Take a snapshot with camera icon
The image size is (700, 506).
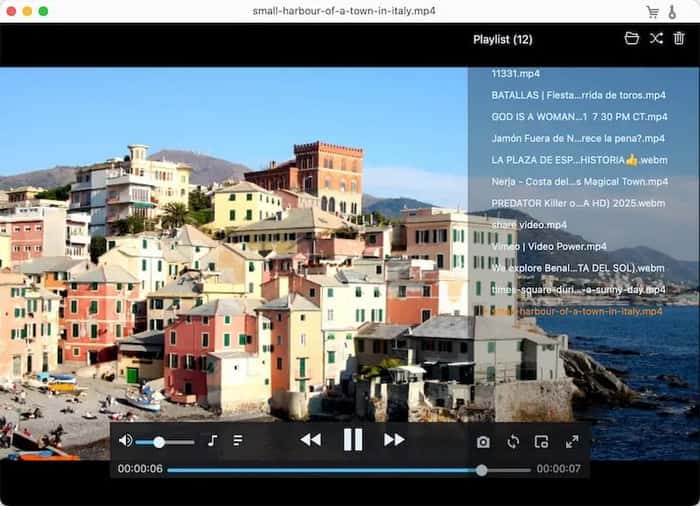(x=483, y=442)
